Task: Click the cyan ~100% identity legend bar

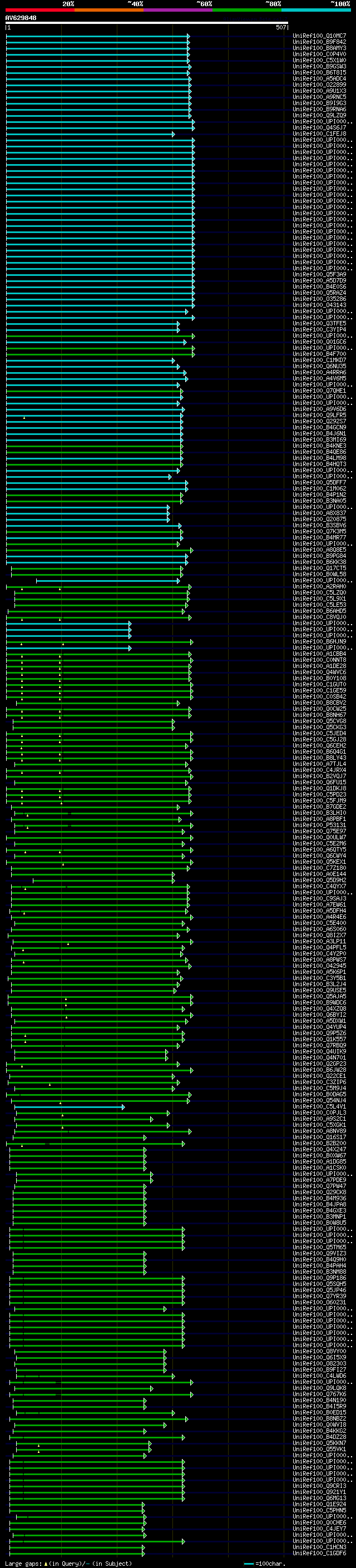Action: click(x=317, y=10)
